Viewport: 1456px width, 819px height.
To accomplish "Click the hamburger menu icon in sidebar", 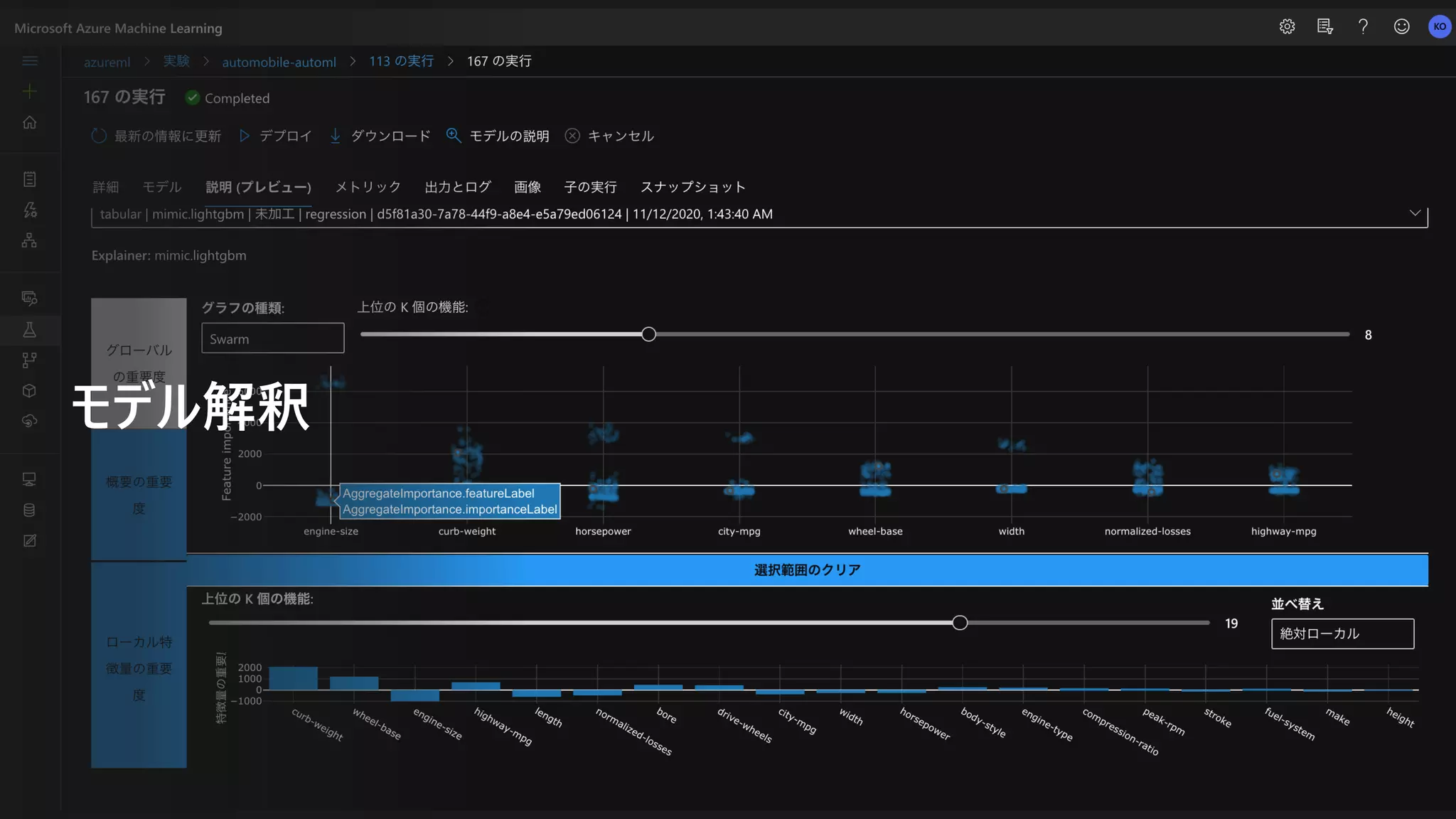I will (x=30, y=61).
